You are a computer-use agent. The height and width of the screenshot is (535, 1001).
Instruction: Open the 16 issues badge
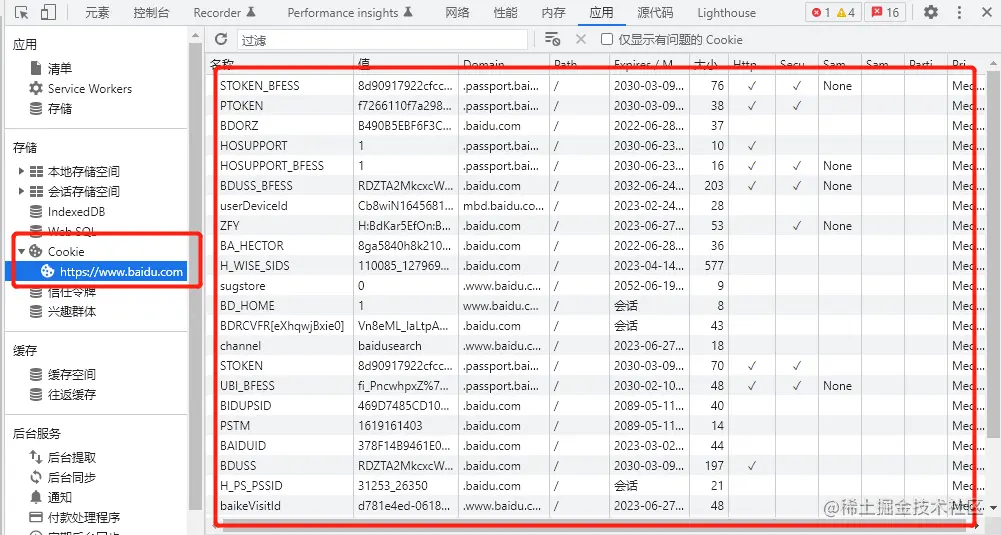(x=885, y=12)
